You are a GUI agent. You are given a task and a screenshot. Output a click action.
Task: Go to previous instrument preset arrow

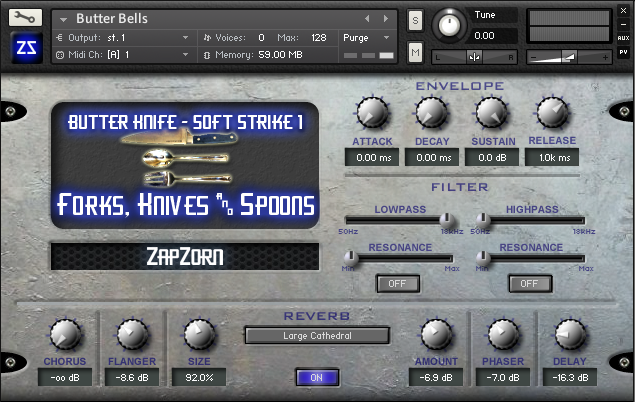(366, 18)
